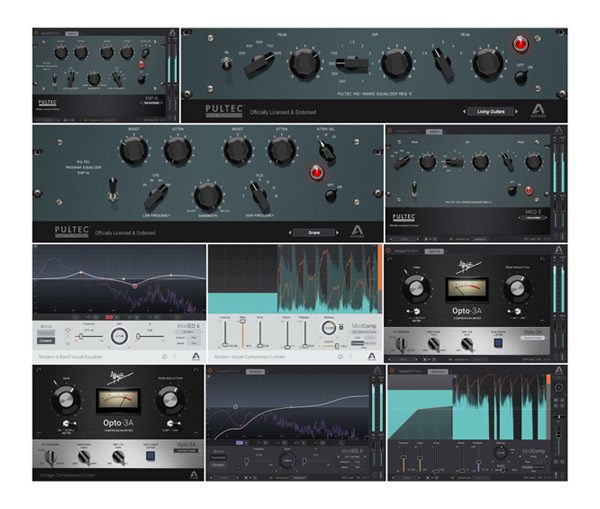Screen dimensions: 600x509
Task: Click the Peak Reduction knob on large Opto-3A
Action: tap(170, 400)
